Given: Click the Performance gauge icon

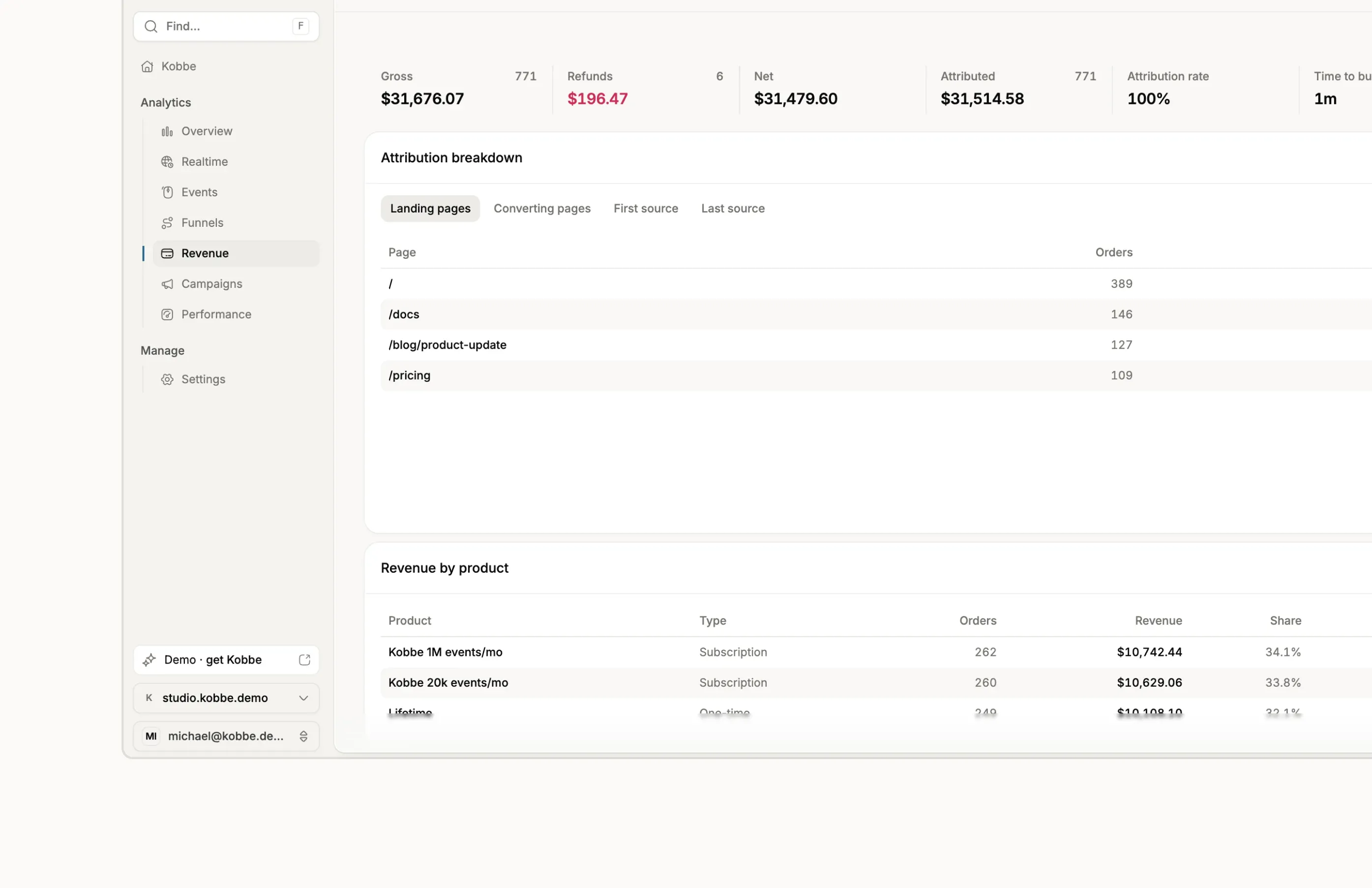Looking at the screenshot, I should (x=167, y=315).
